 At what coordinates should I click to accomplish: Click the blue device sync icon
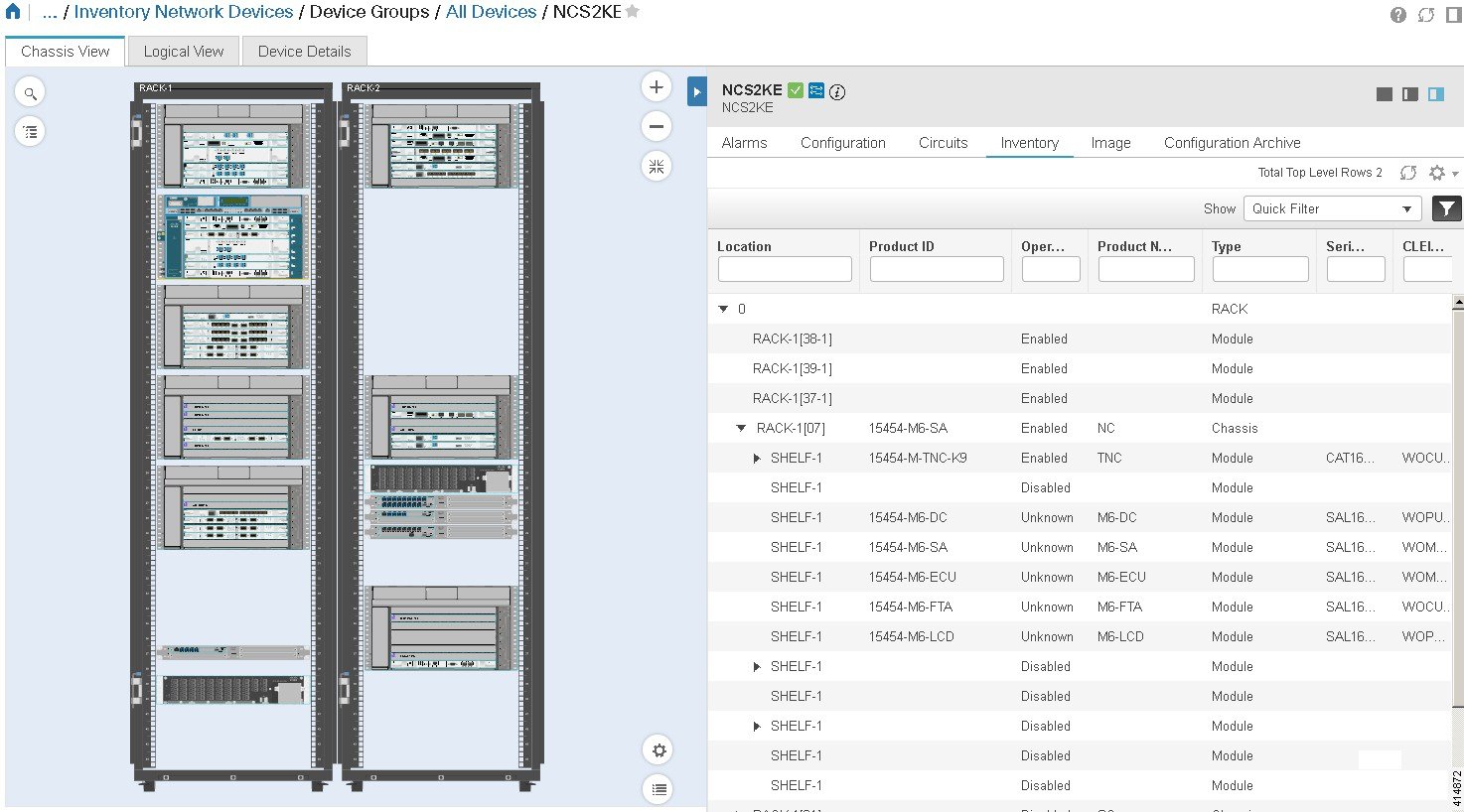click(x=816, y=90)
